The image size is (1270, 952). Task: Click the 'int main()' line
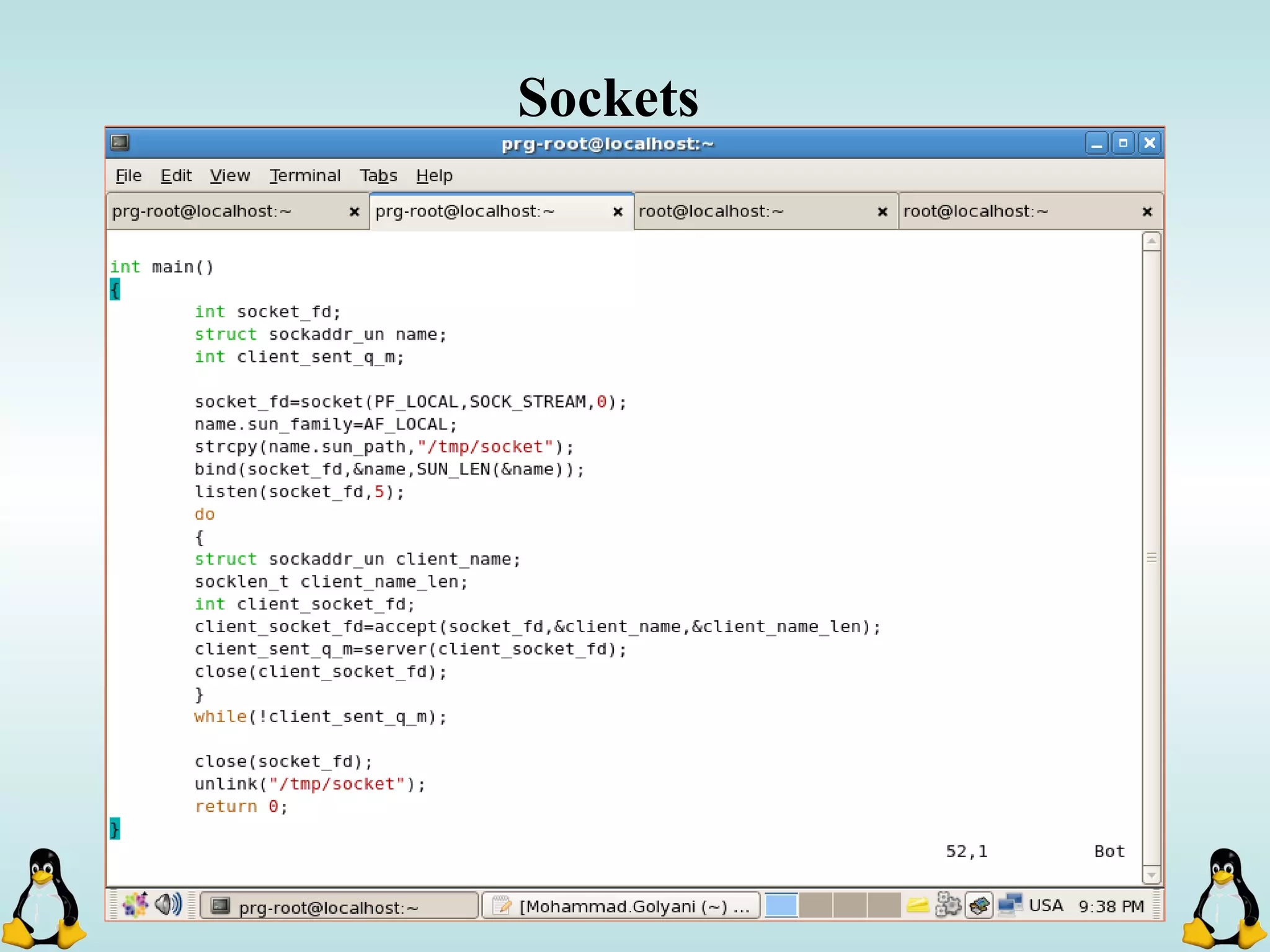pyautogui.click(x=162, y=267)
